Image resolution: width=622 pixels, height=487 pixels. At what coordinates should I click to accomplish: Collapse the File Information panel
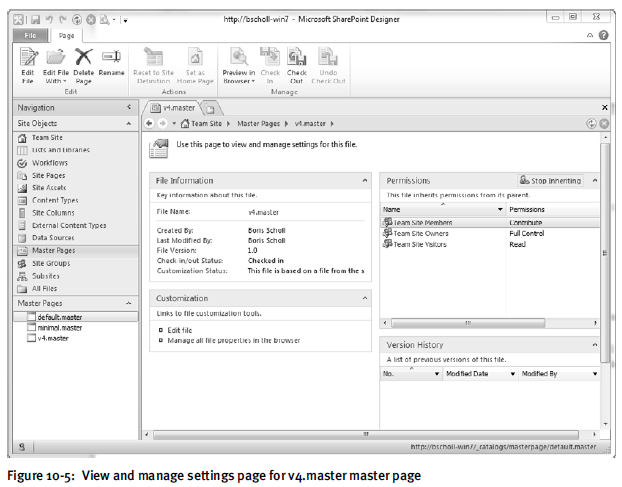pos(365,180)
